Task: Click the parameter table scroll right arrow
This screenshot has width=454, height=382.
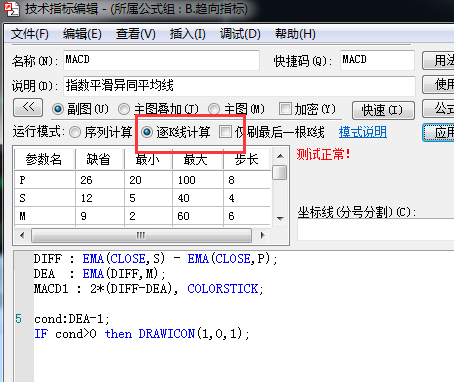Action: pos(262,235)
